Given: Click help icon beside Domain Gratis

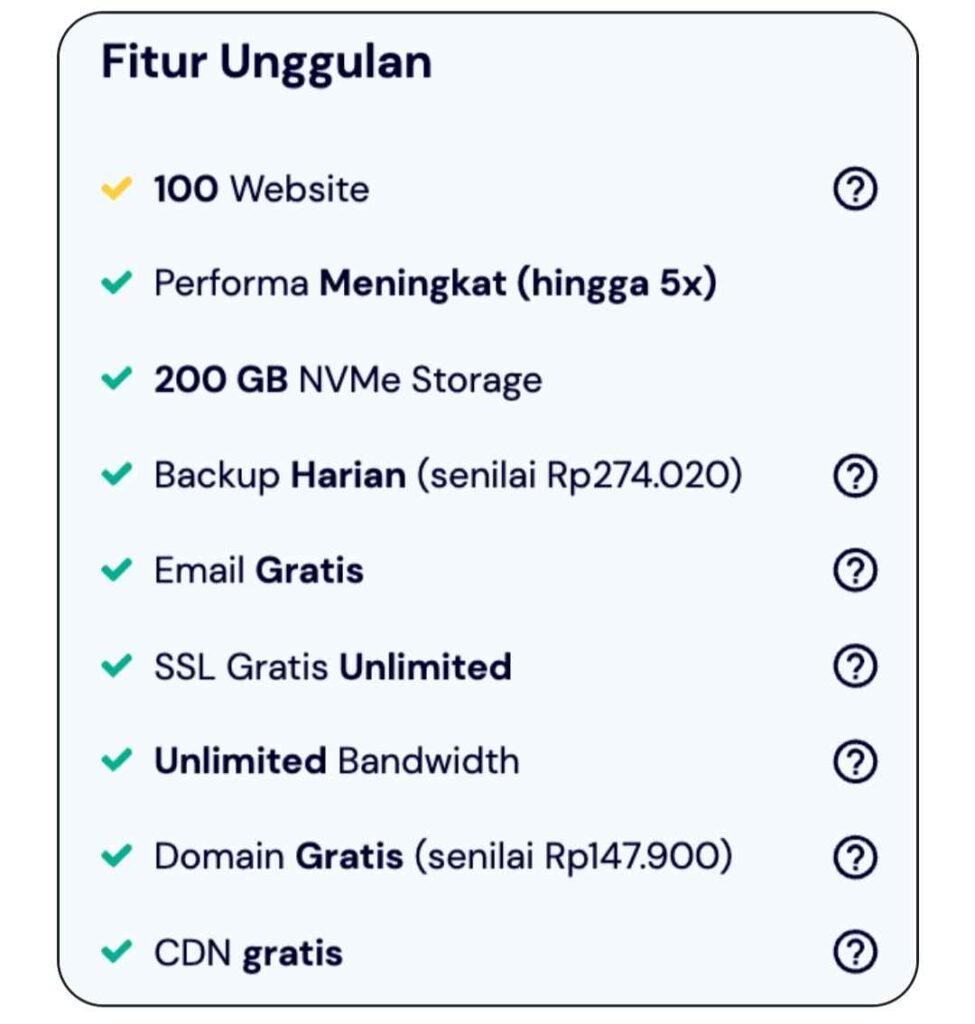Looking at the screenshot, I should [x=855, y=856].
